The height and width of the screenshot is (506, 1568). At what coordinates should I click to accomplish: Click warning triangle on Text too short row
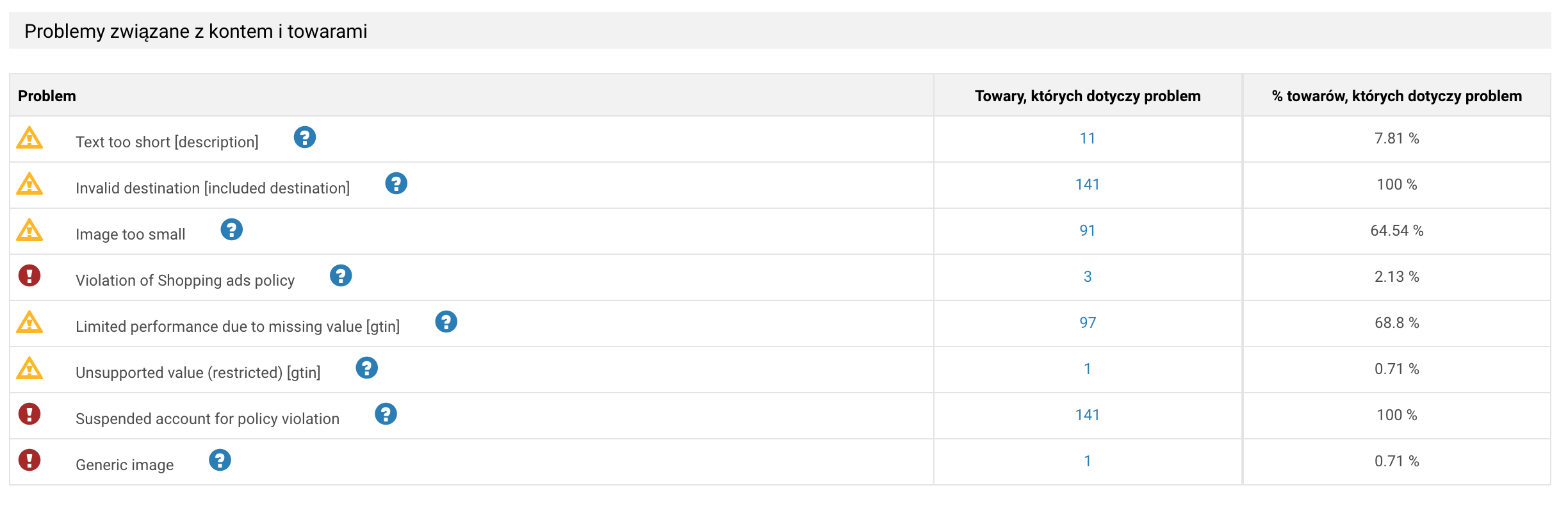[29, 138]
